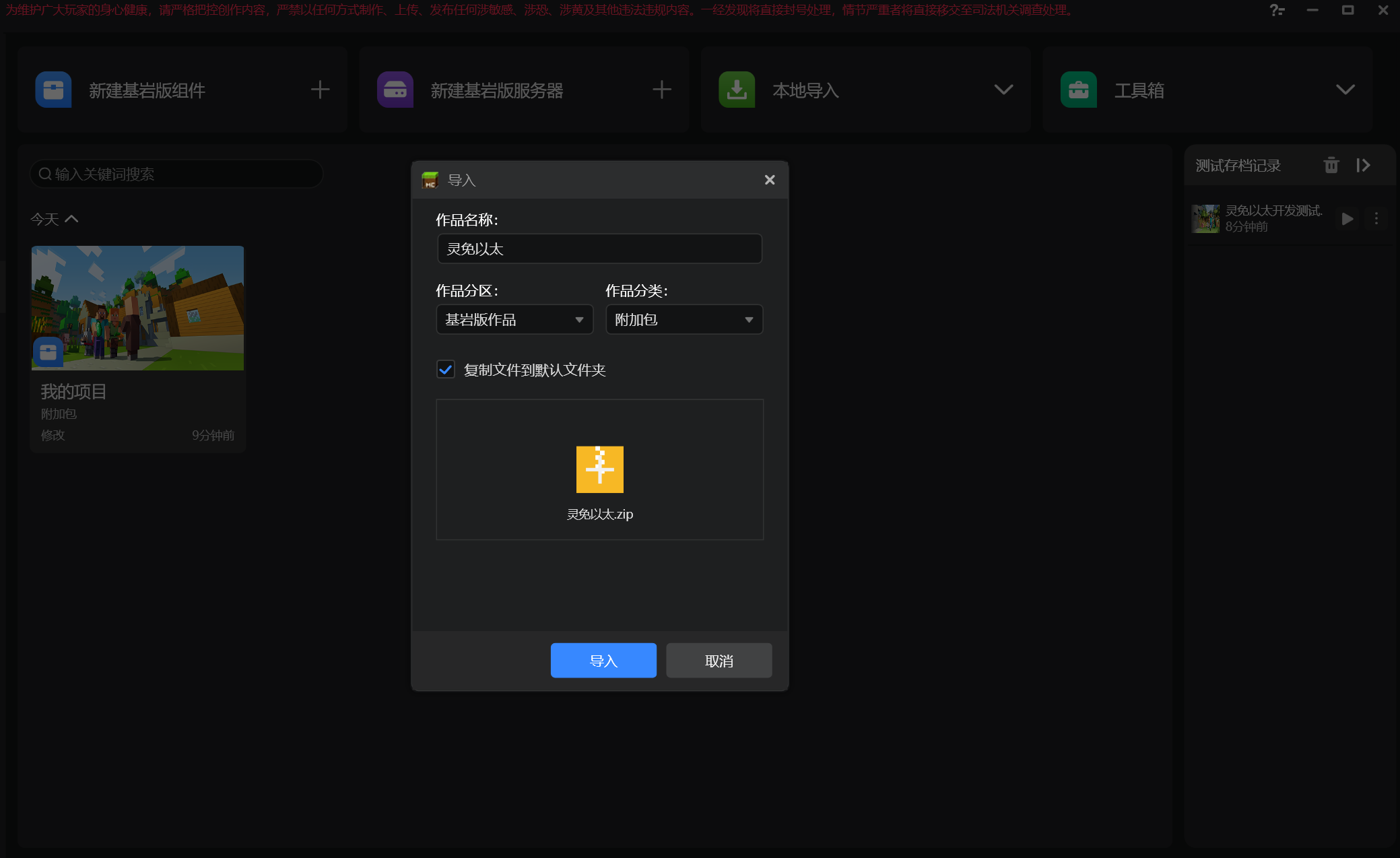Click the blue 导入 button
The width and height of the screenshot is (1400, 858).
pos(603,661)
